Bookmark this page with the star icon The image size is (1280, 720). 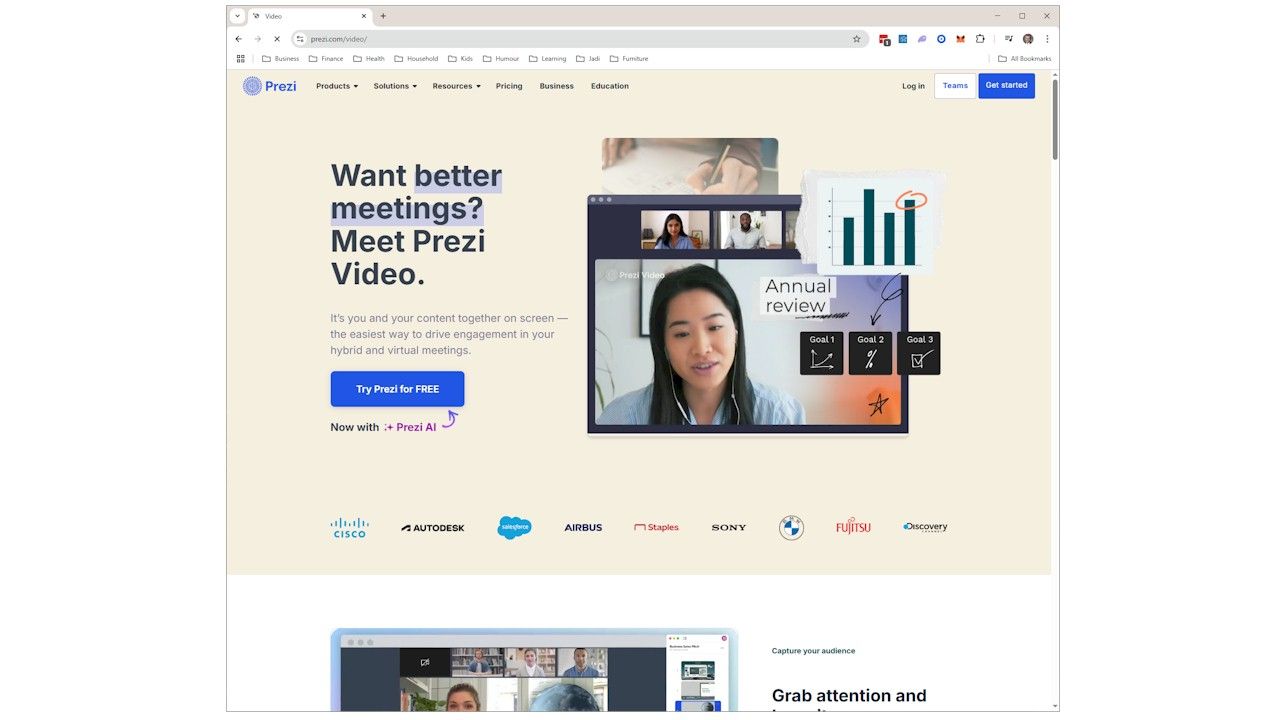point(856,39)
